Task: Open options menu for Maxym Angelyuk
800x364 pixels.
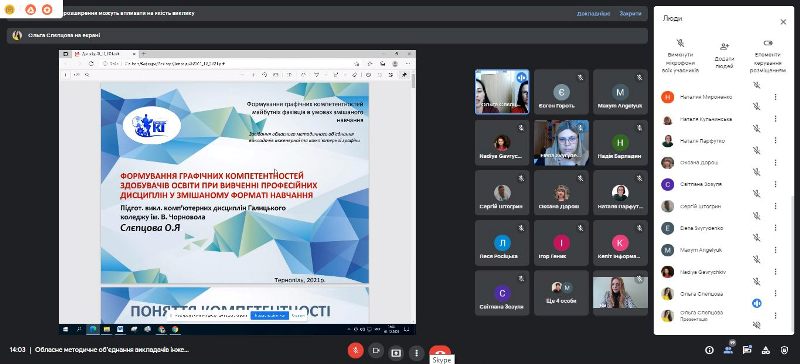Action: click(x=776, y=250)
